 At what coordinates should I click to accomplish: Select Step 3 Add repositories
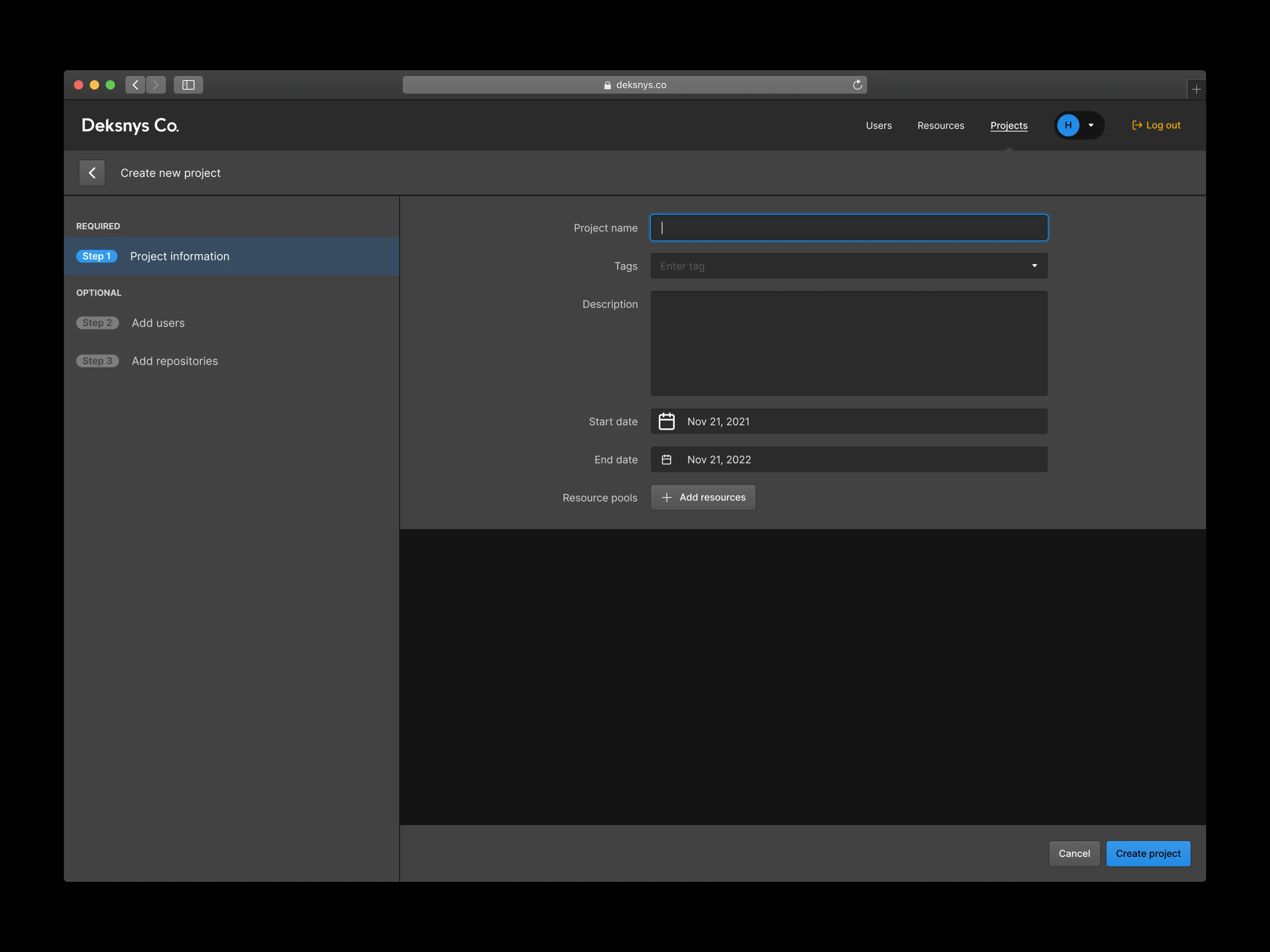point(175,361)
